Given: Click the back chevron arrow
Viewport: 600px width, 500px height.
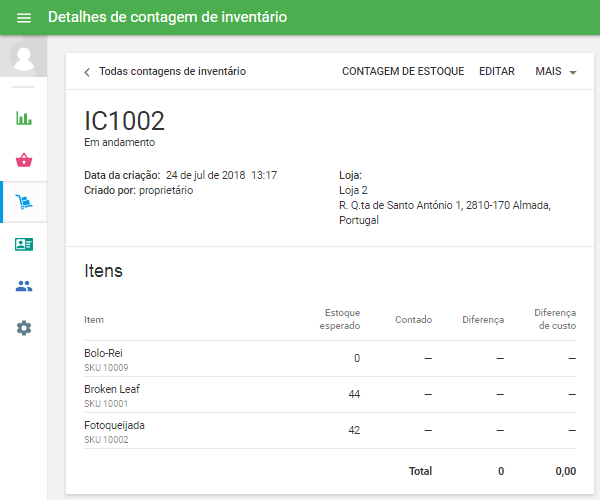Looking at the screenshot, I should 87,72.
